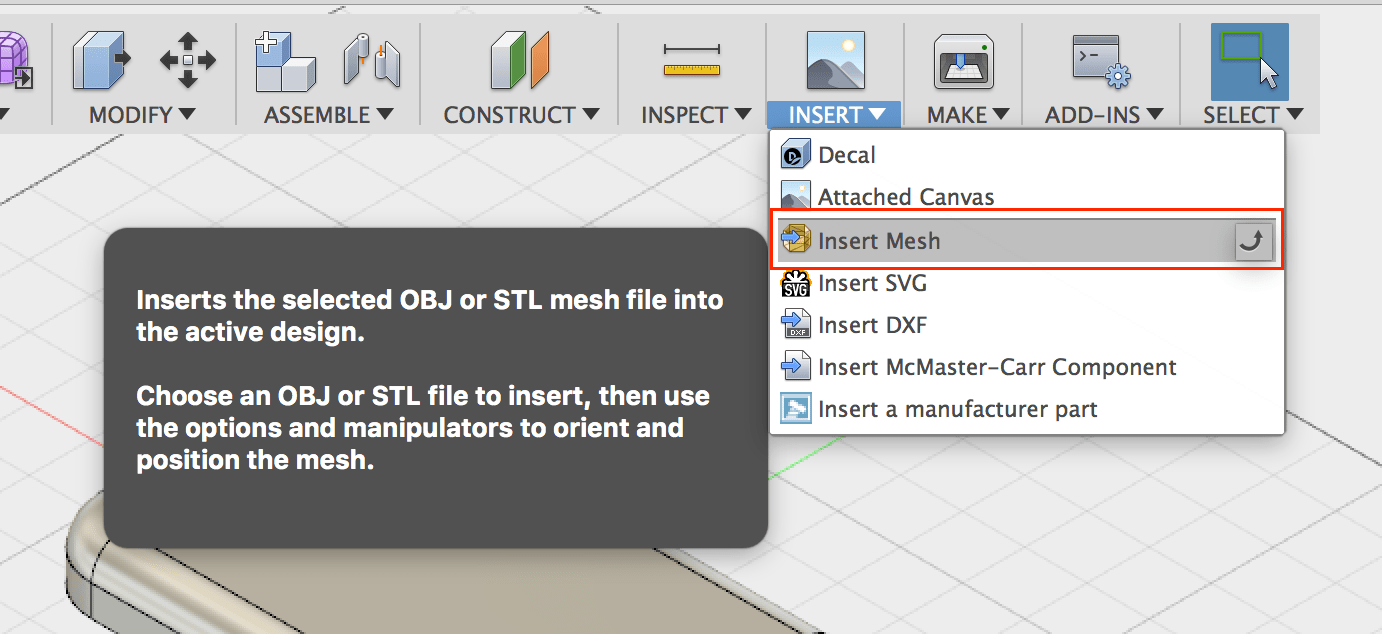The height and width of the screenshot is (634, 1382).
Task: Click the Insert canvas image icon
Action: (834, 60)
